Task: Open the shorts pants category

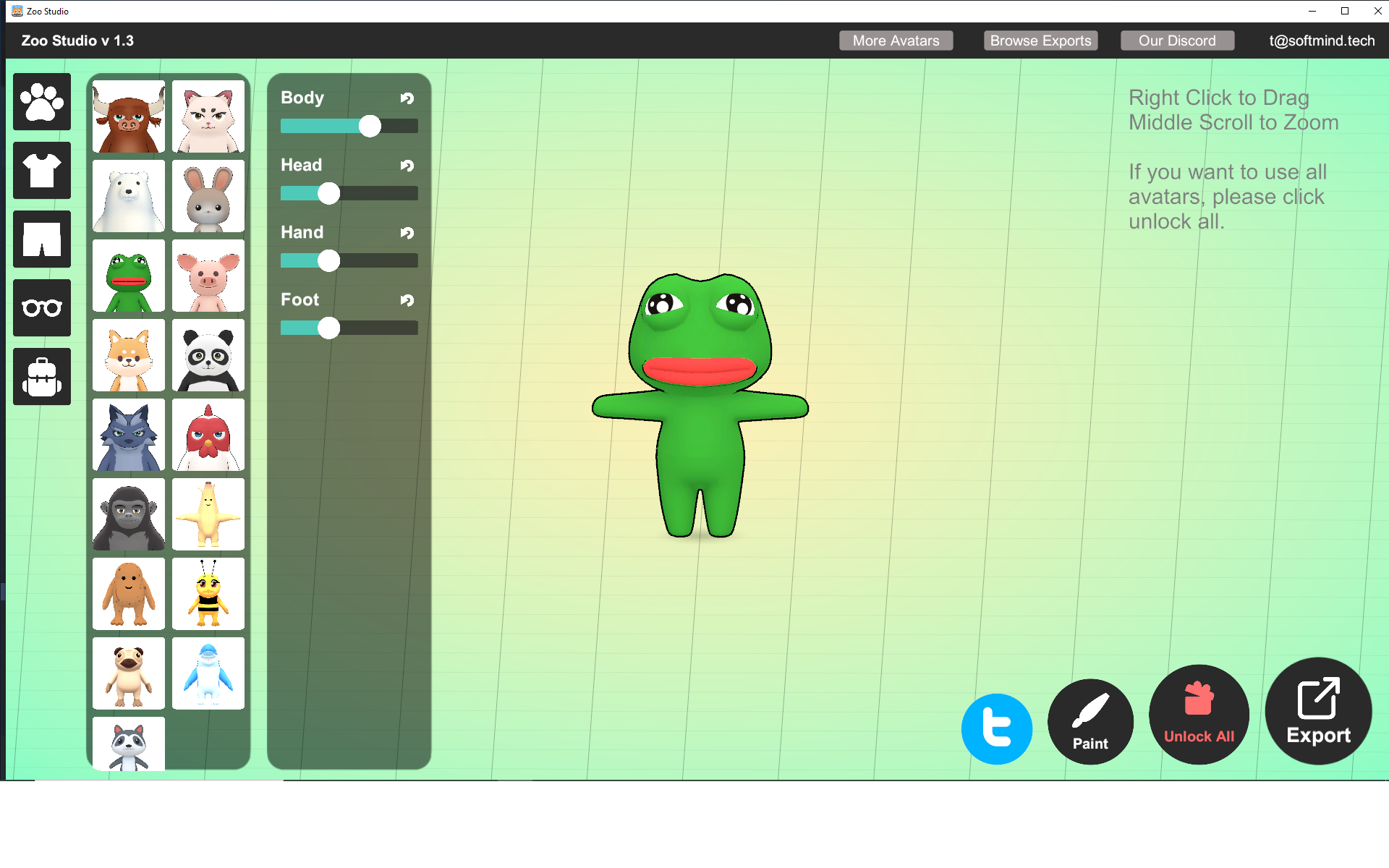Action: tap(42, 239)
